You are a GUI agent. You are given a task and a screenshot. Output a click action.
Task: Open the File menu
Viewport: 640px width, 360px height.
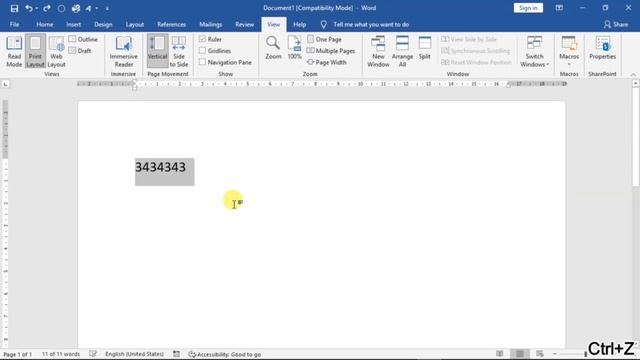(14, 24)
